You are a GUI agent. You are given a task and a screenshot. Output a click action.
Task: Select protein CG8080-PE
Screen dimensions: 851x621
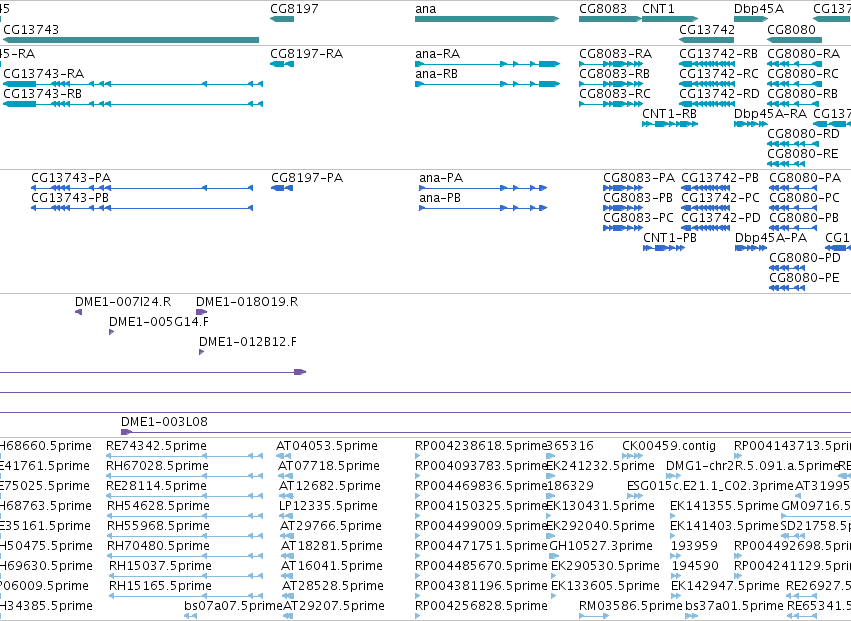[787, 289]
